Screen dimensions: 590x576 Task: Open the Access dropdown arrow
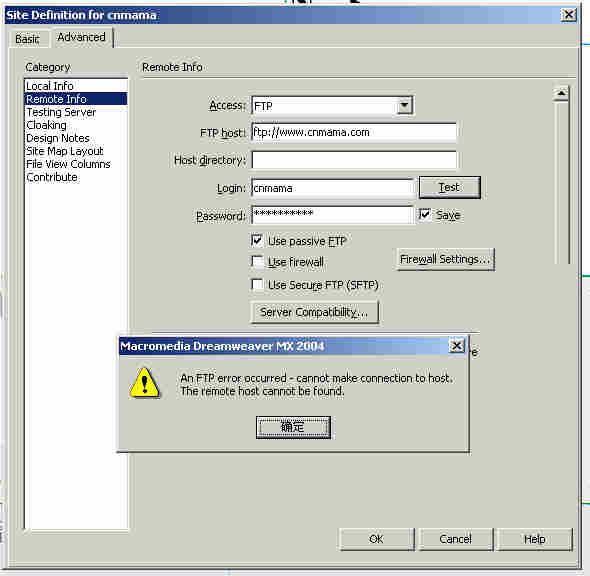(404, 105)
